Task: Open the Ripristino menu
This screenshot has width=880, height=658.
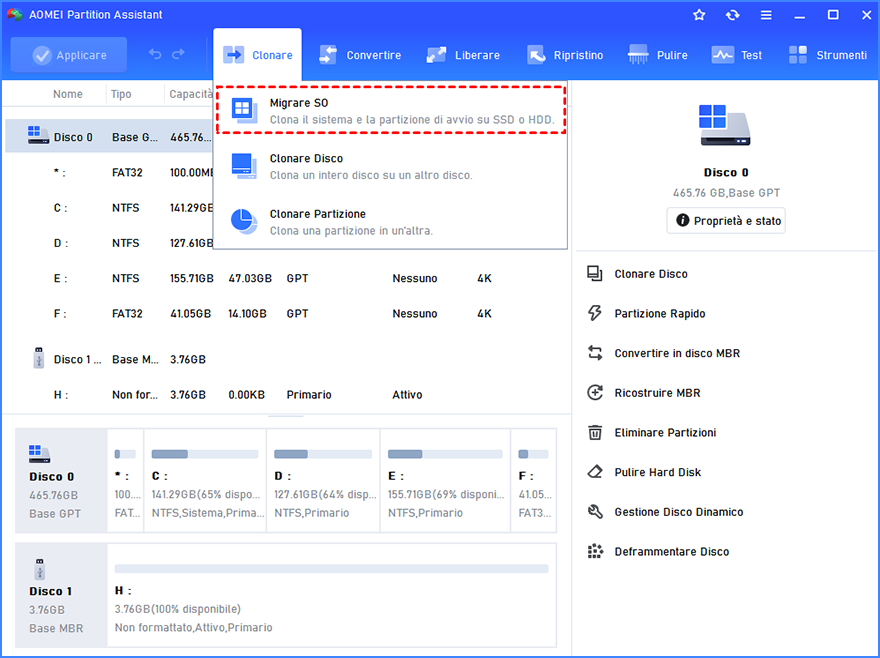Action: pyautogui.click(x=565, y=55)
